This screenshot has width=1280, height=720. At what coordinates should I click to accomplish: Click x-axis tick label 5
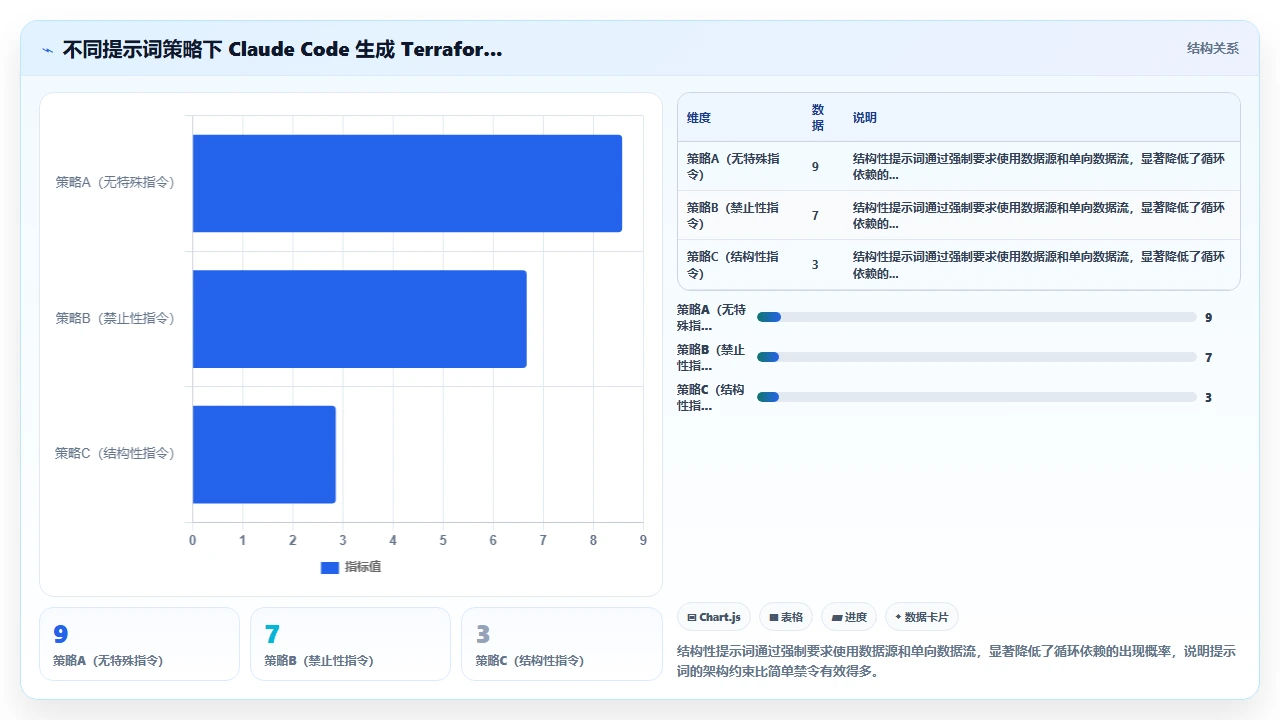click(x=443, y=540)
